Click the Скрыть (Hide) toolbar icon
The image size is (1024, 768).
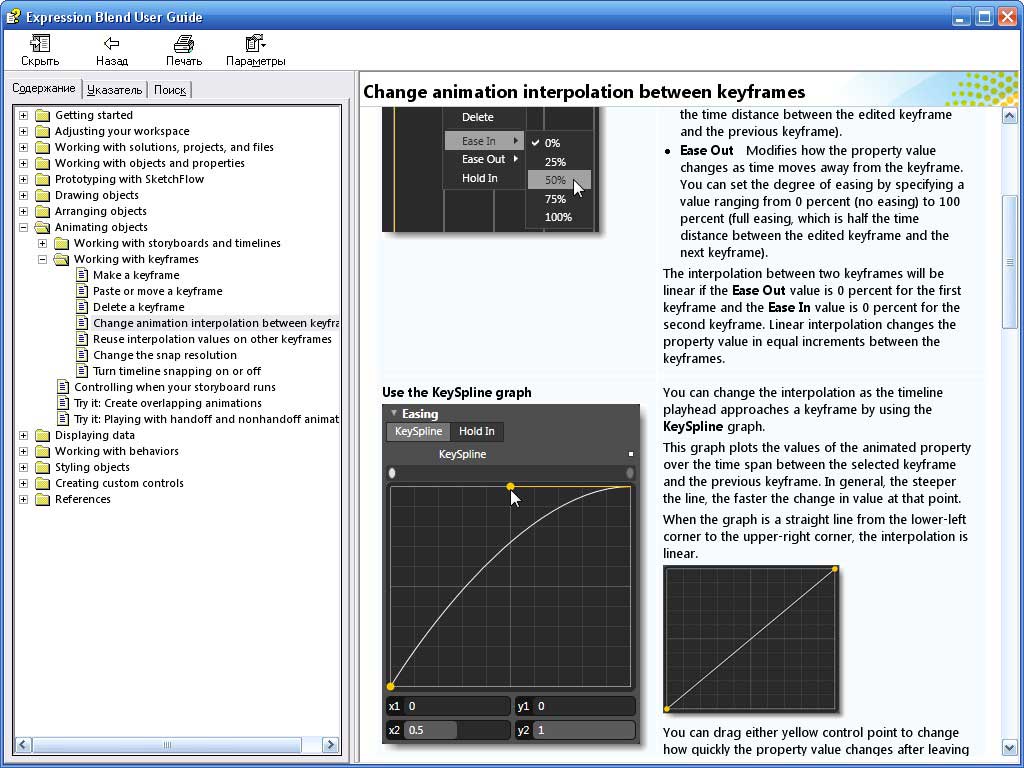(x=40, y=44)
